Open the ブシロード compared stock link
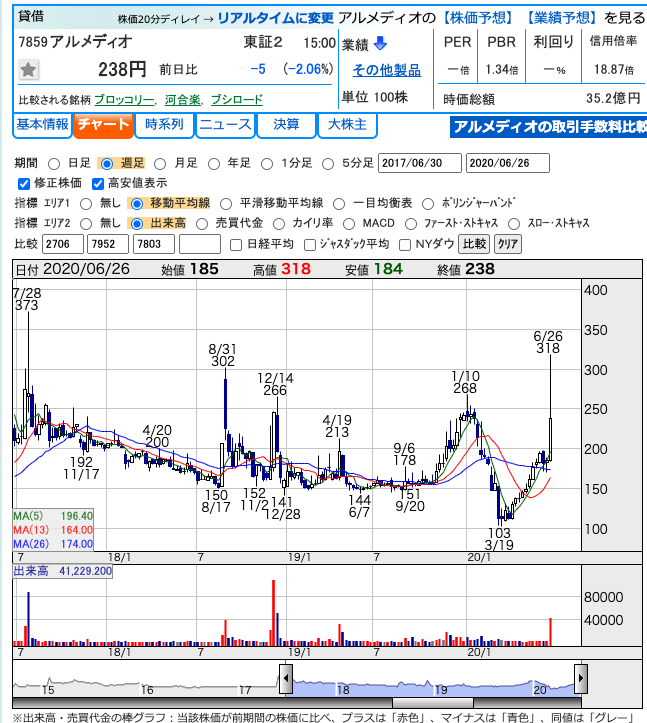This screenshot has width=647, height=723. [x=237, y=100]
